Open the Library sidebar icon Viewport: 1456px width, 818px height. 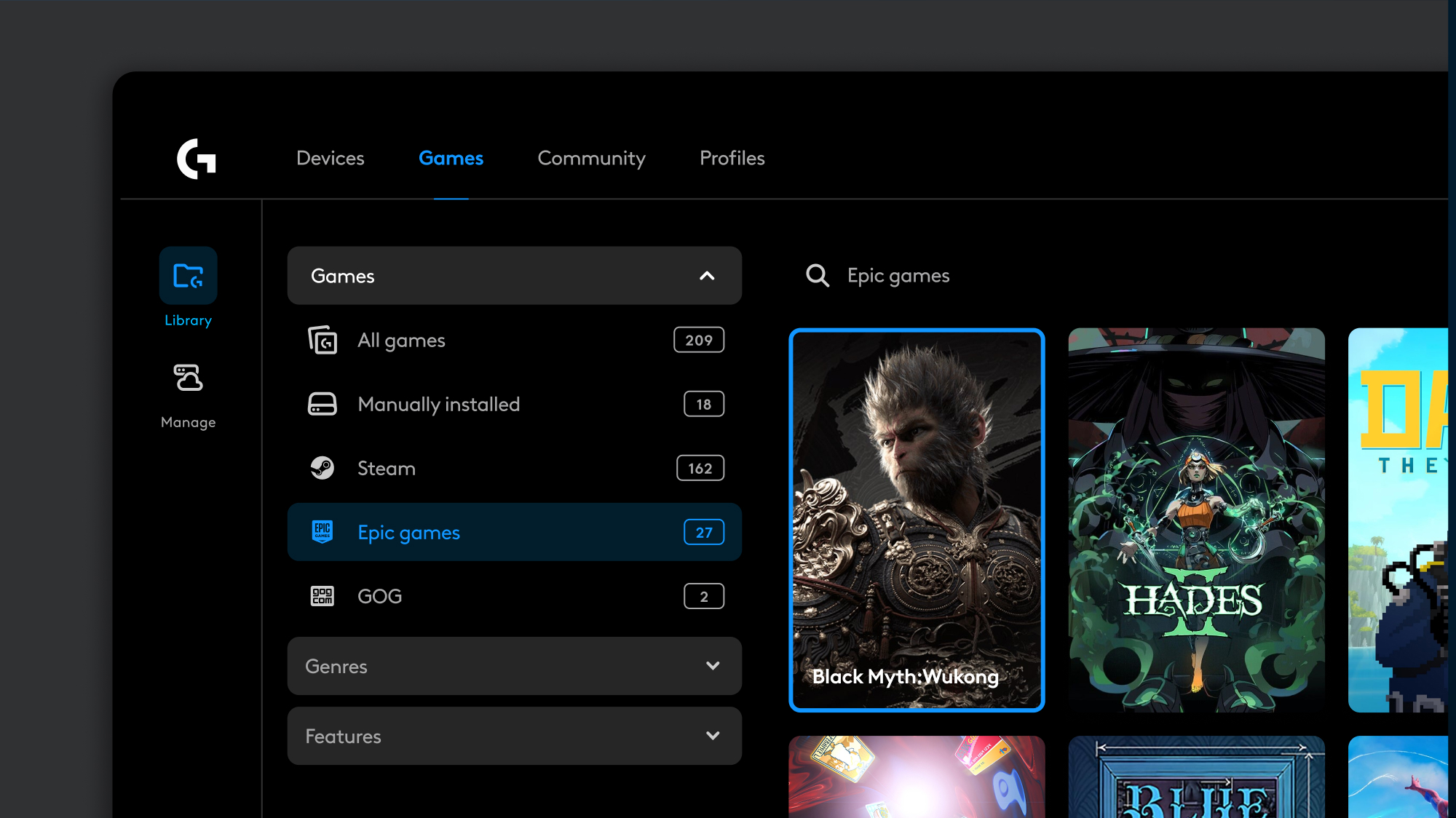189,276
